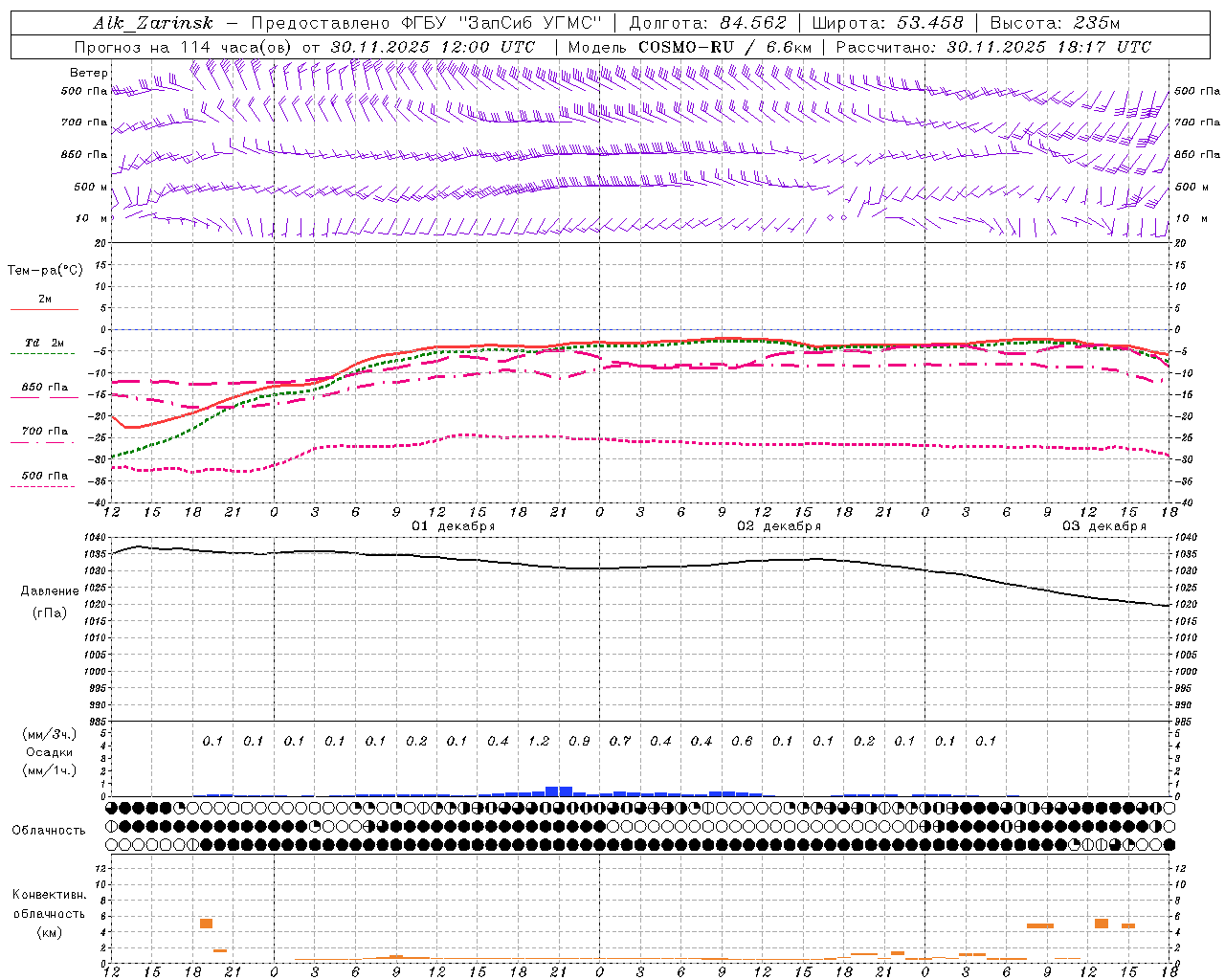Select the 'Долгота: 84.562' header value
The width and height of the screenshot is (1225, 980).
pos(707,23)
